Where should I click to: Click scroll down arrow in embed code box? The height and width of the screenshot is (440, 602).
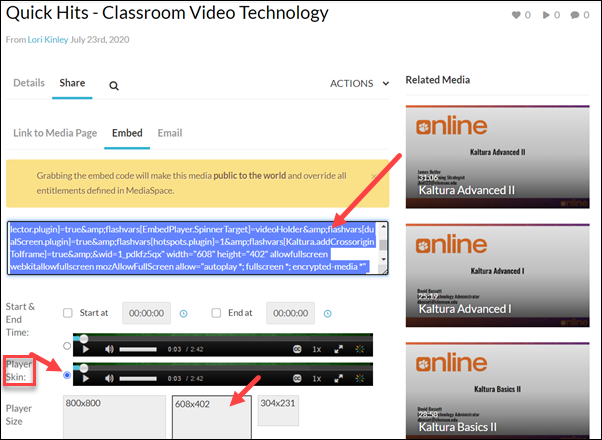383,259
